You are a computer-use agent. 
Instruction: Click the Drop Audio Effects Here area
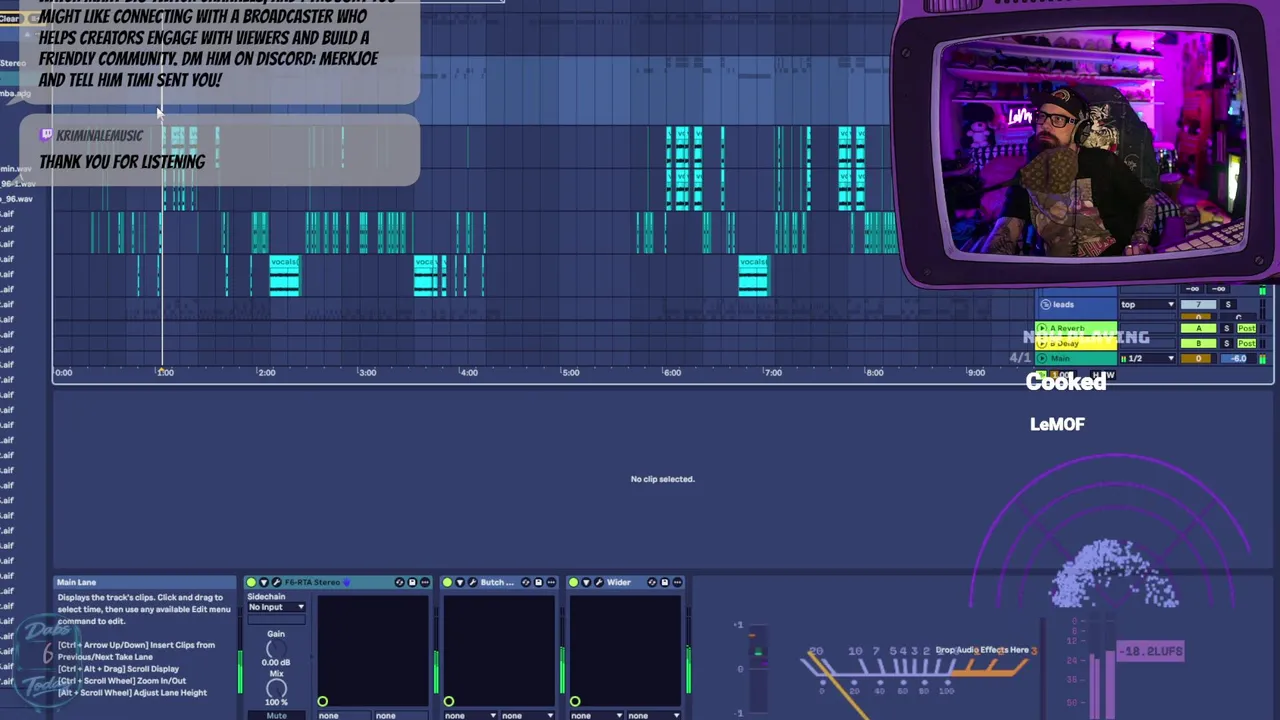982,650
